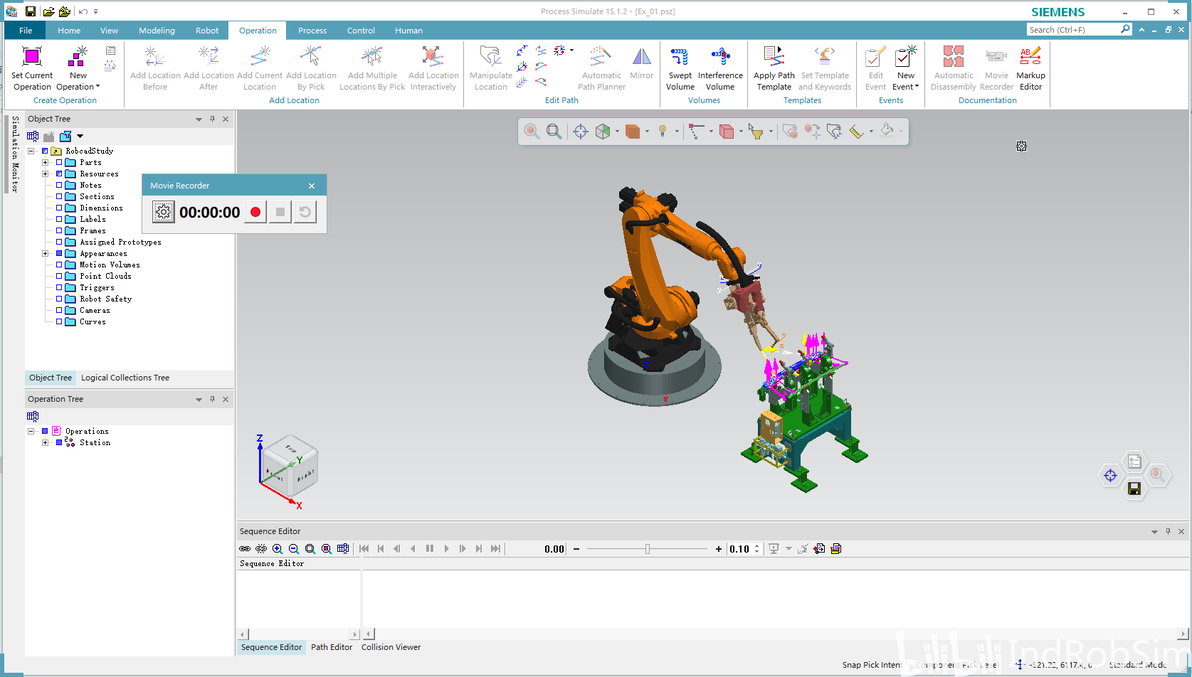Collapse the Operations root node
Screen dimensions: 1192x677
point(31,432)
